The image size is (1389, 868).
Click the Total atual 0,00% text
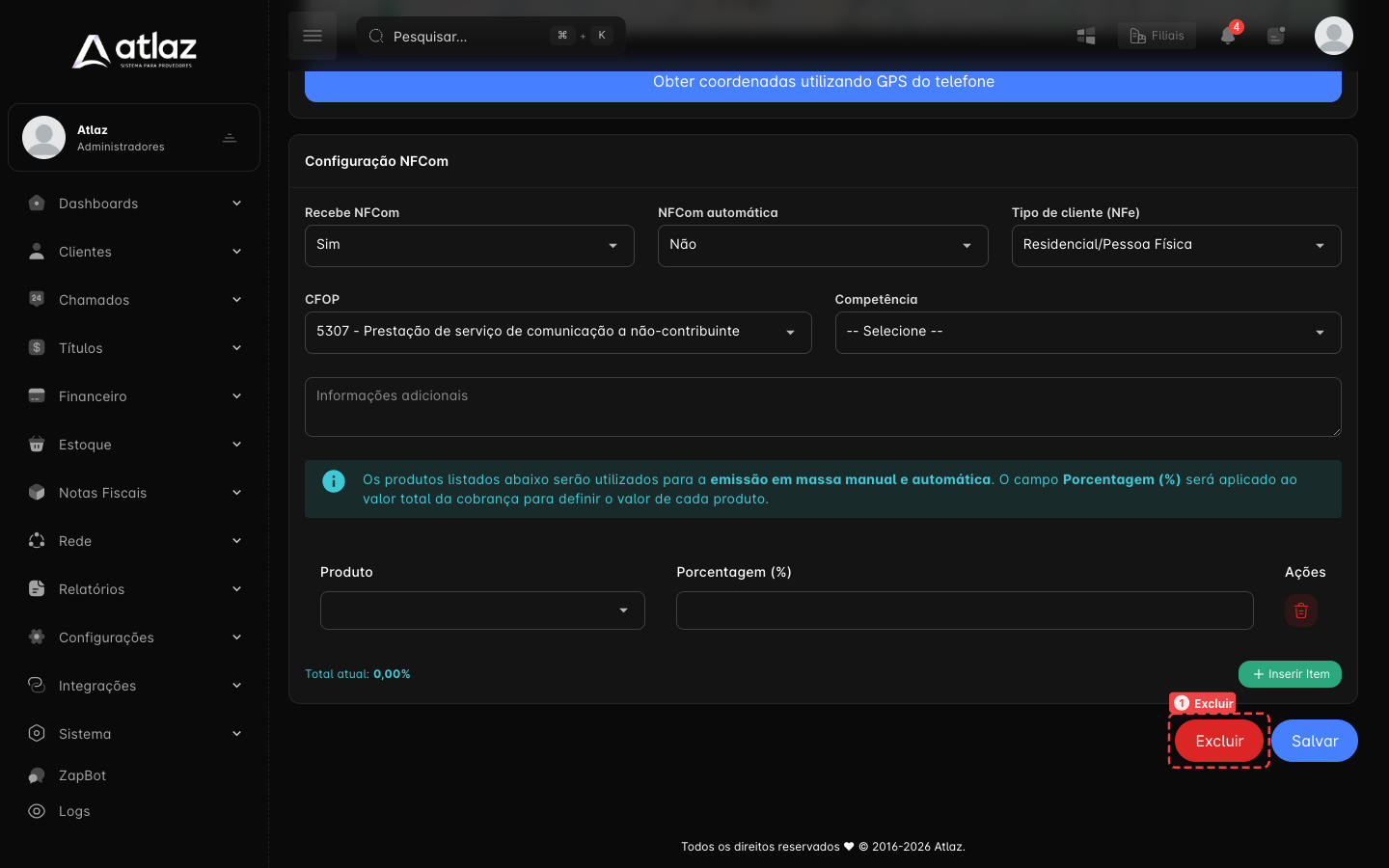pyautogui.click(x=358, y=674)
